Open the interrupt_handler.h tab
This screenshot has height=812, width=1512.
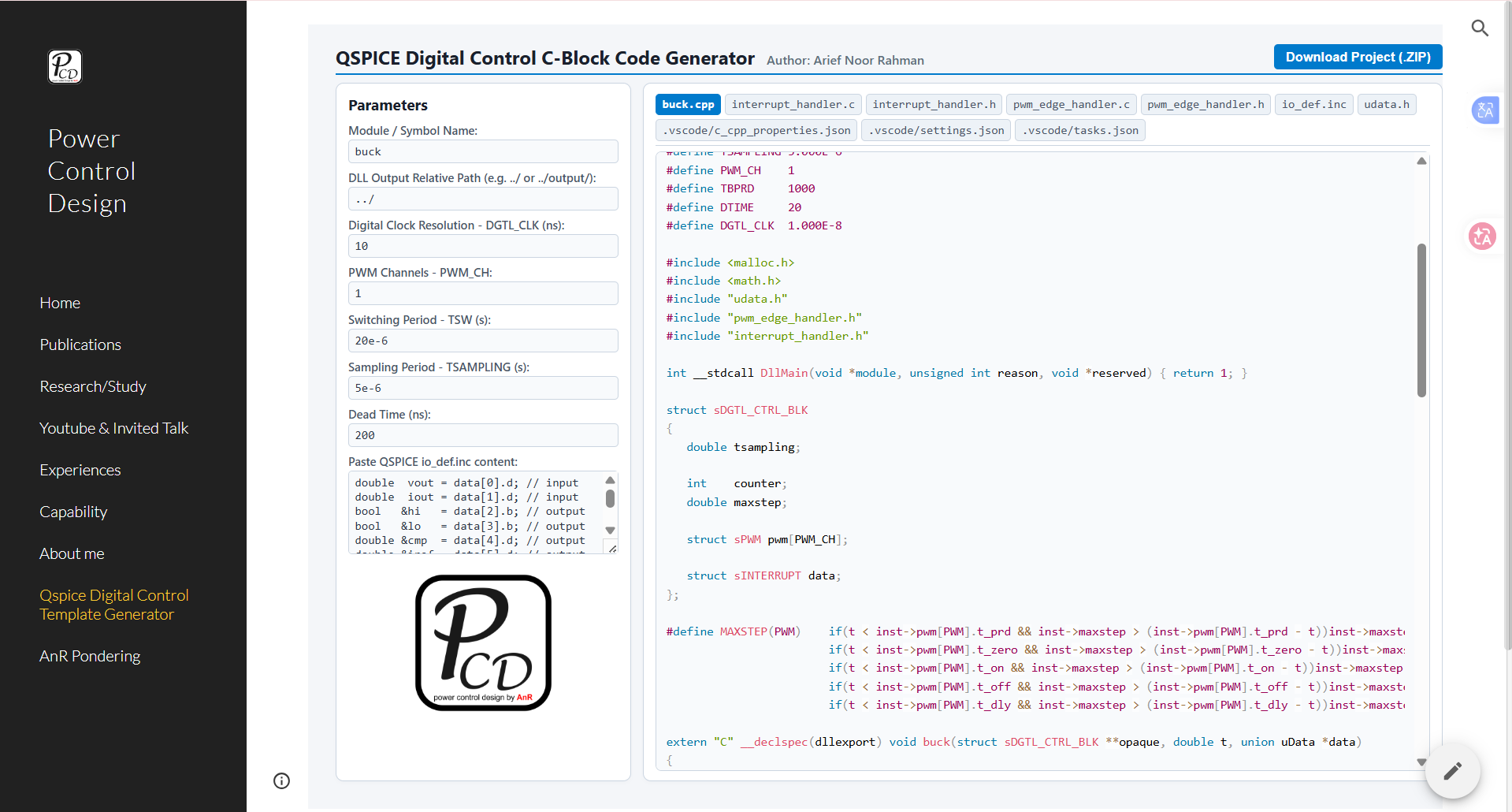tap(934, 104)
